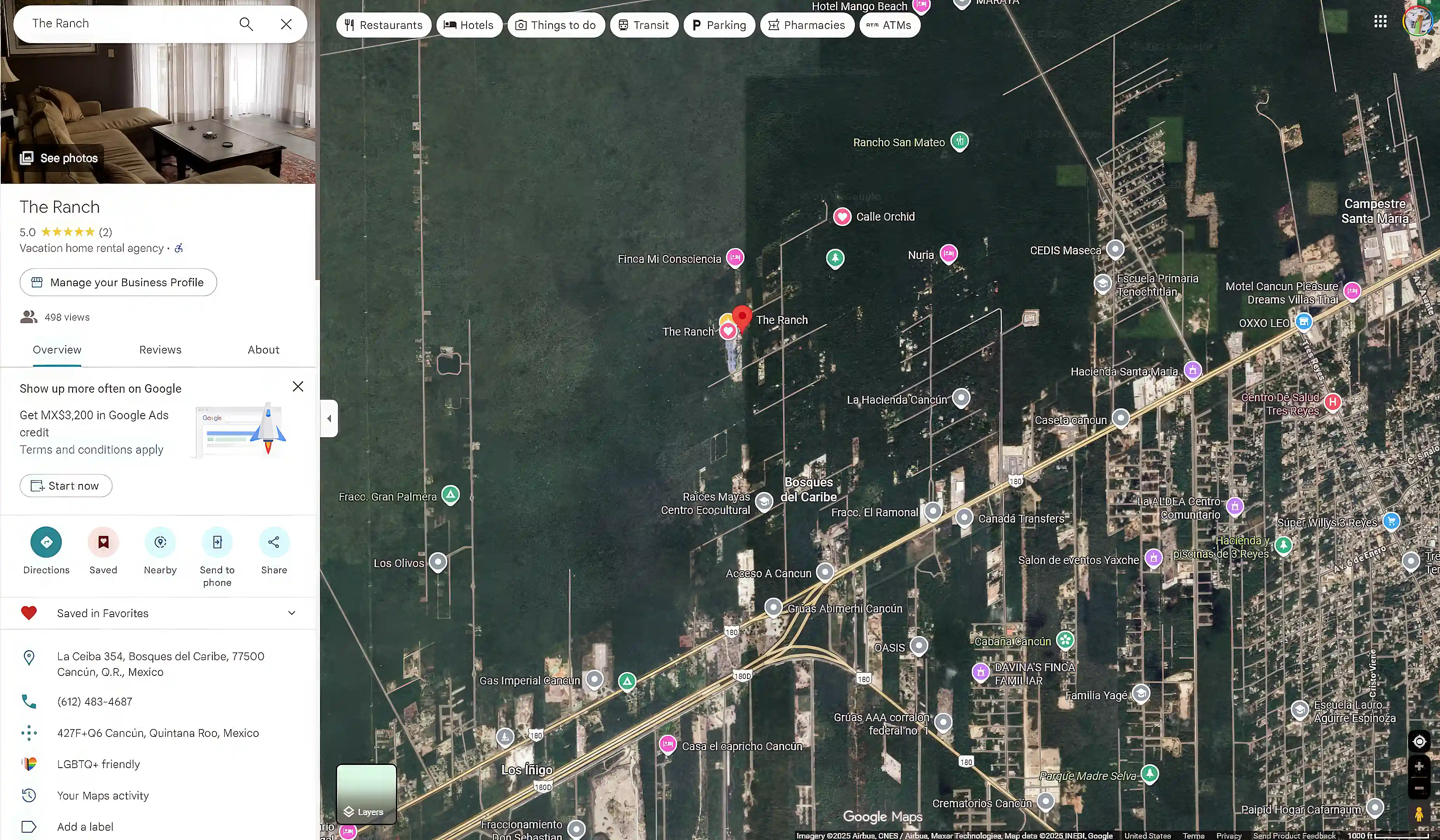
Task: Click The Ranch search input field
Action: tap(126, 24)
